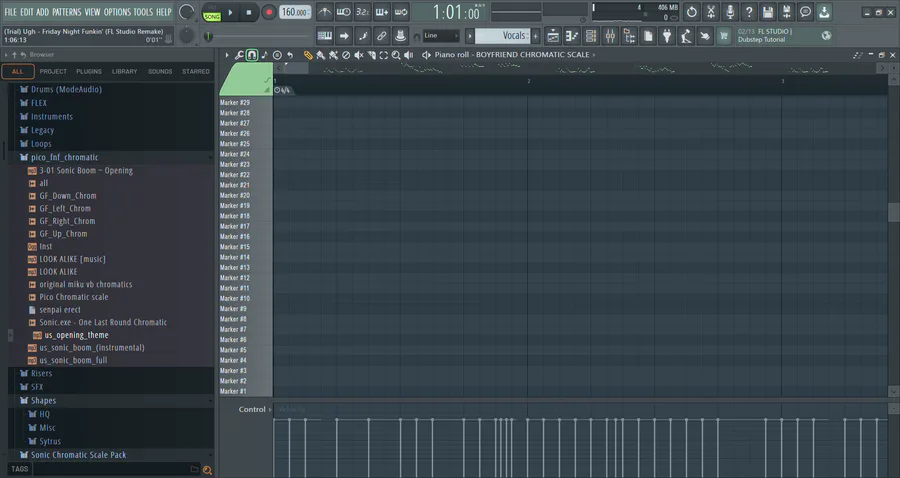
Task: Open touch keyboard hand icon
Action: 705,36
